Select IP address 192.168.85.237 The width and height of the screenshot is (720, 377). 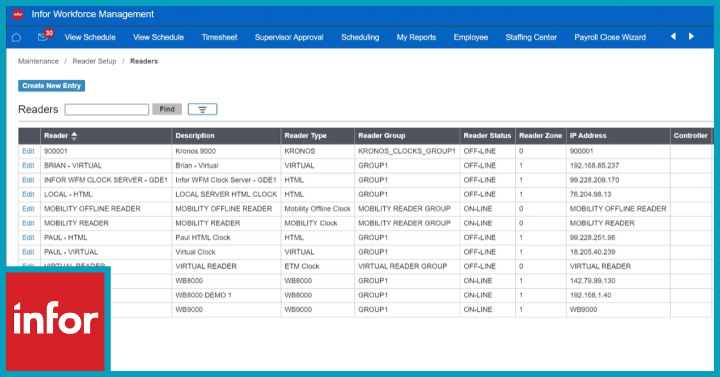tap(594, 165)
